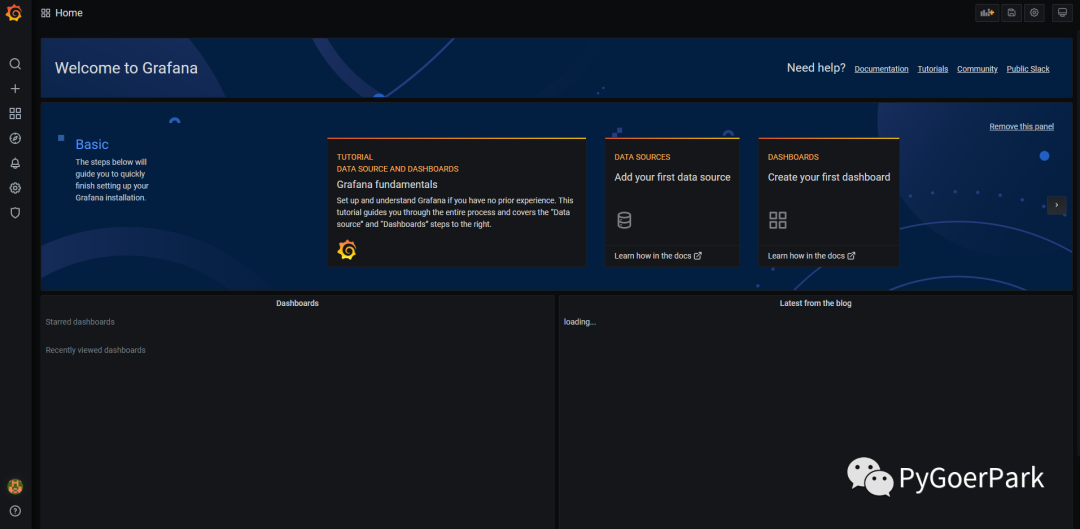Viewport: 1080px width, 529px height.
Task: Expand next setup steps with the right arrow
Action: click(x=1057, y=205)
